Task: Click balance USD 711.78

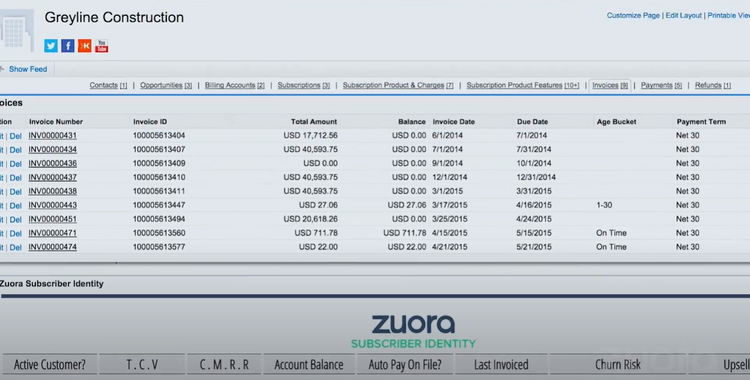Action: 405,233
